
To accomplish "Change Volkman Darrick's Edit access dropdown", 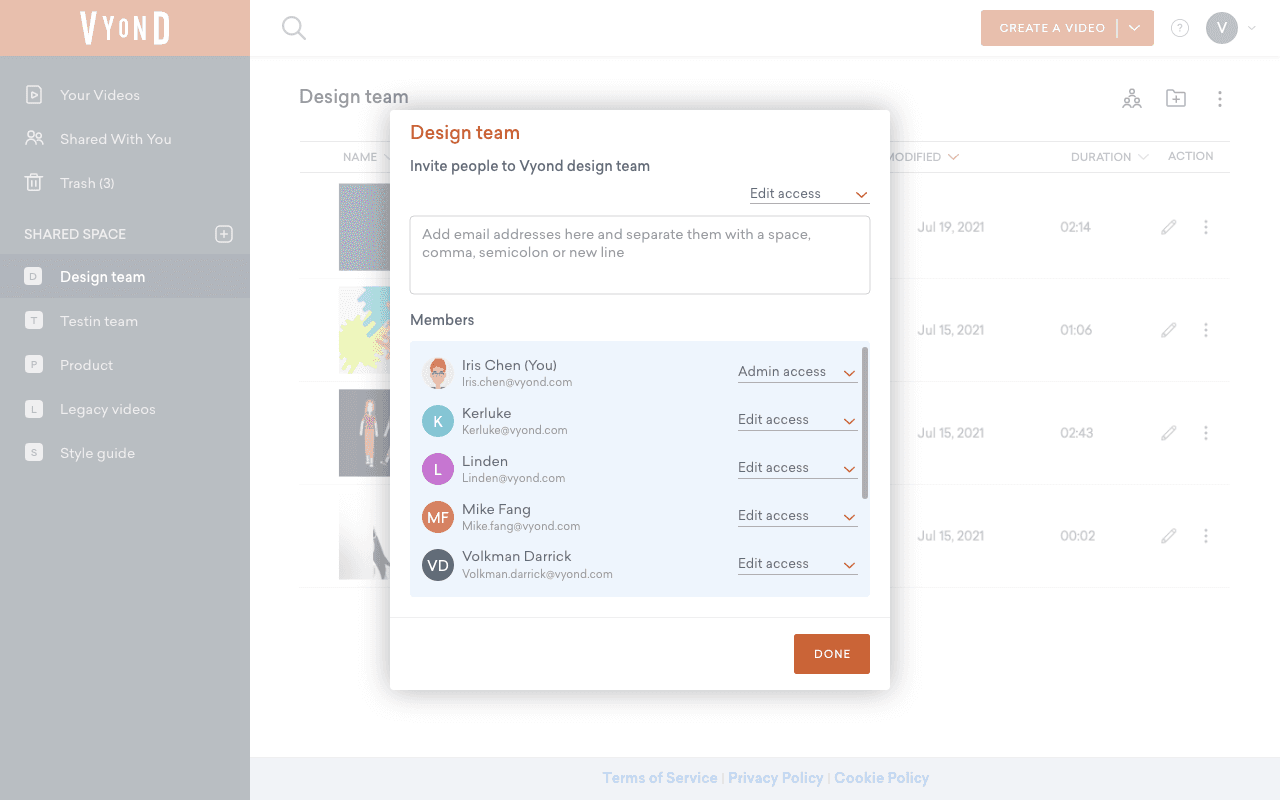I will click(798, 564).
